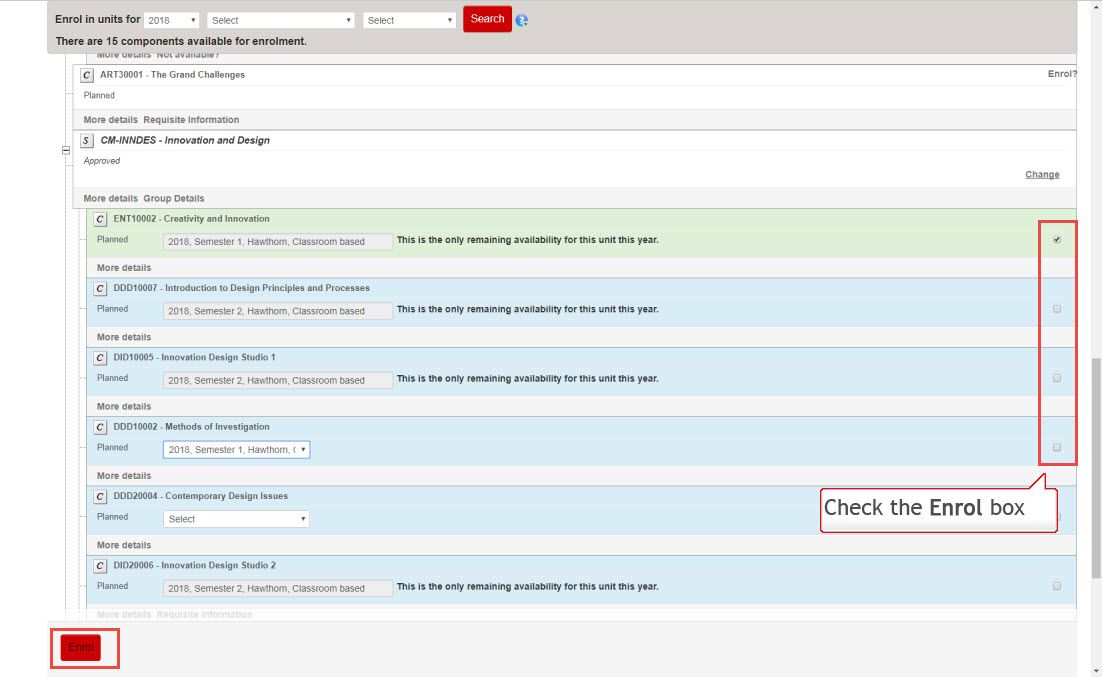Open Group Details for CM-INNDES
Image resolution: width=1102 pixels, height=677 pixels.
point(173,198)
